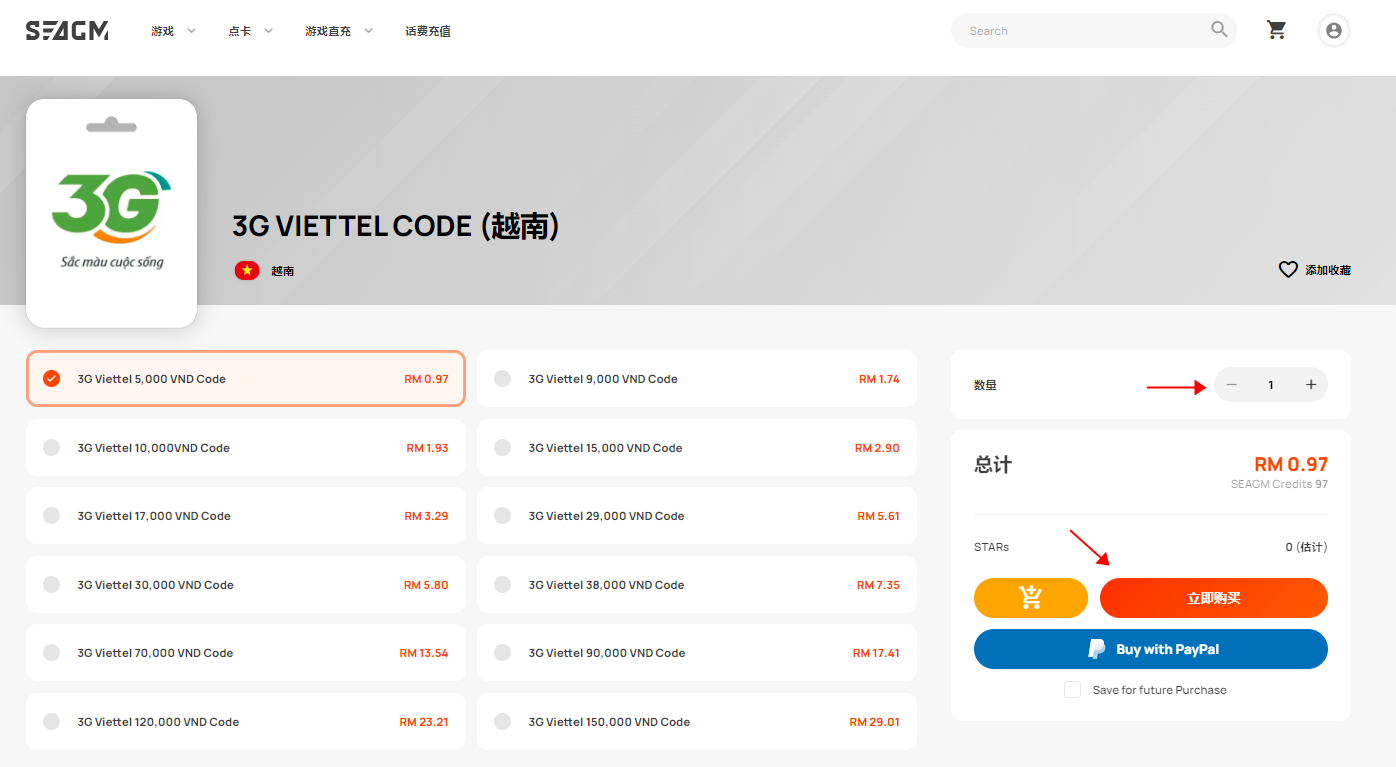Click Buy with PayPal button
The height and width of the screenshot is (767, 1396).
click(1151, 649)
